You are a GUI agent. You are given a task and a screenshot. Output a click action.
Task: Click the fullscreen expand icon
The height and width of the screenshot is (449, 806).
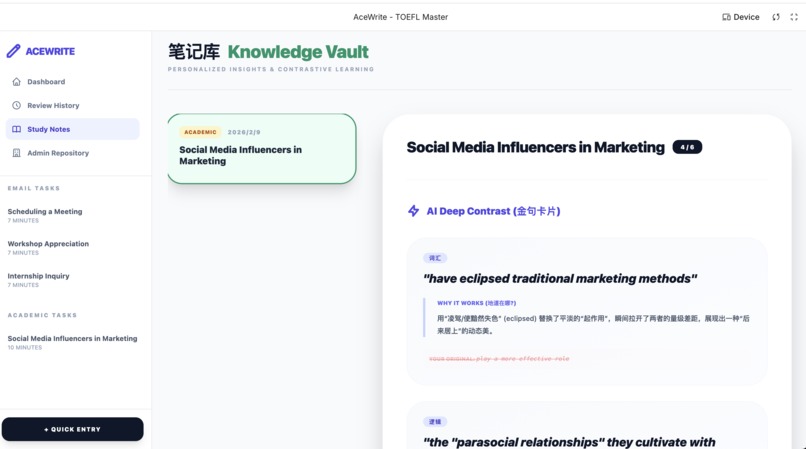click(x=794, y=17)
